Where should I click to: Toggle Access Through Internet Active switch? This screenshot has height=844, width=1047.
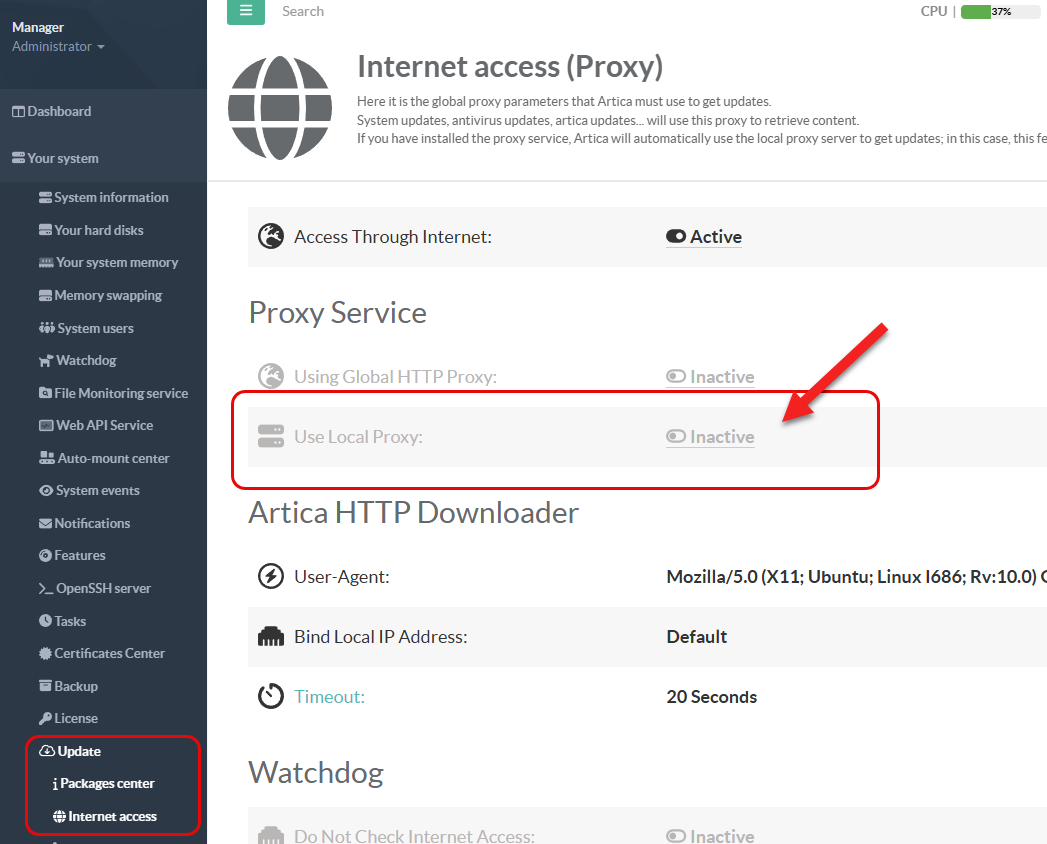[677, 237]
